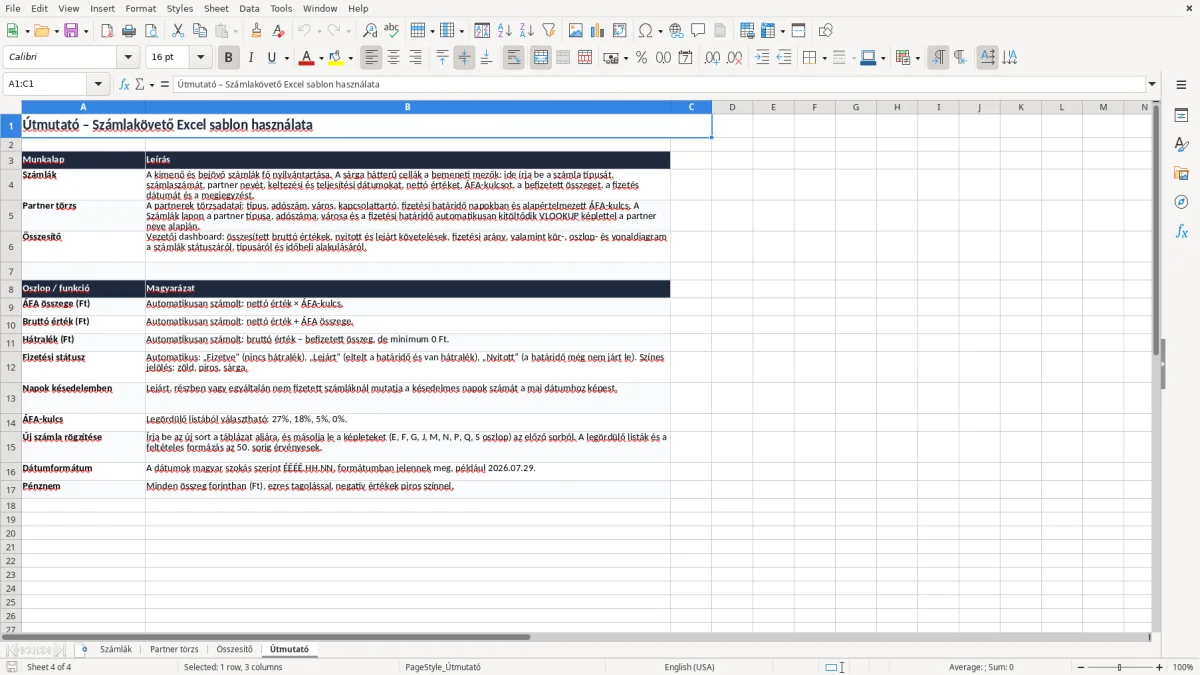Viewport: 1200px width, 675px height.
Task: Run the spelling check
Action: 391,31
